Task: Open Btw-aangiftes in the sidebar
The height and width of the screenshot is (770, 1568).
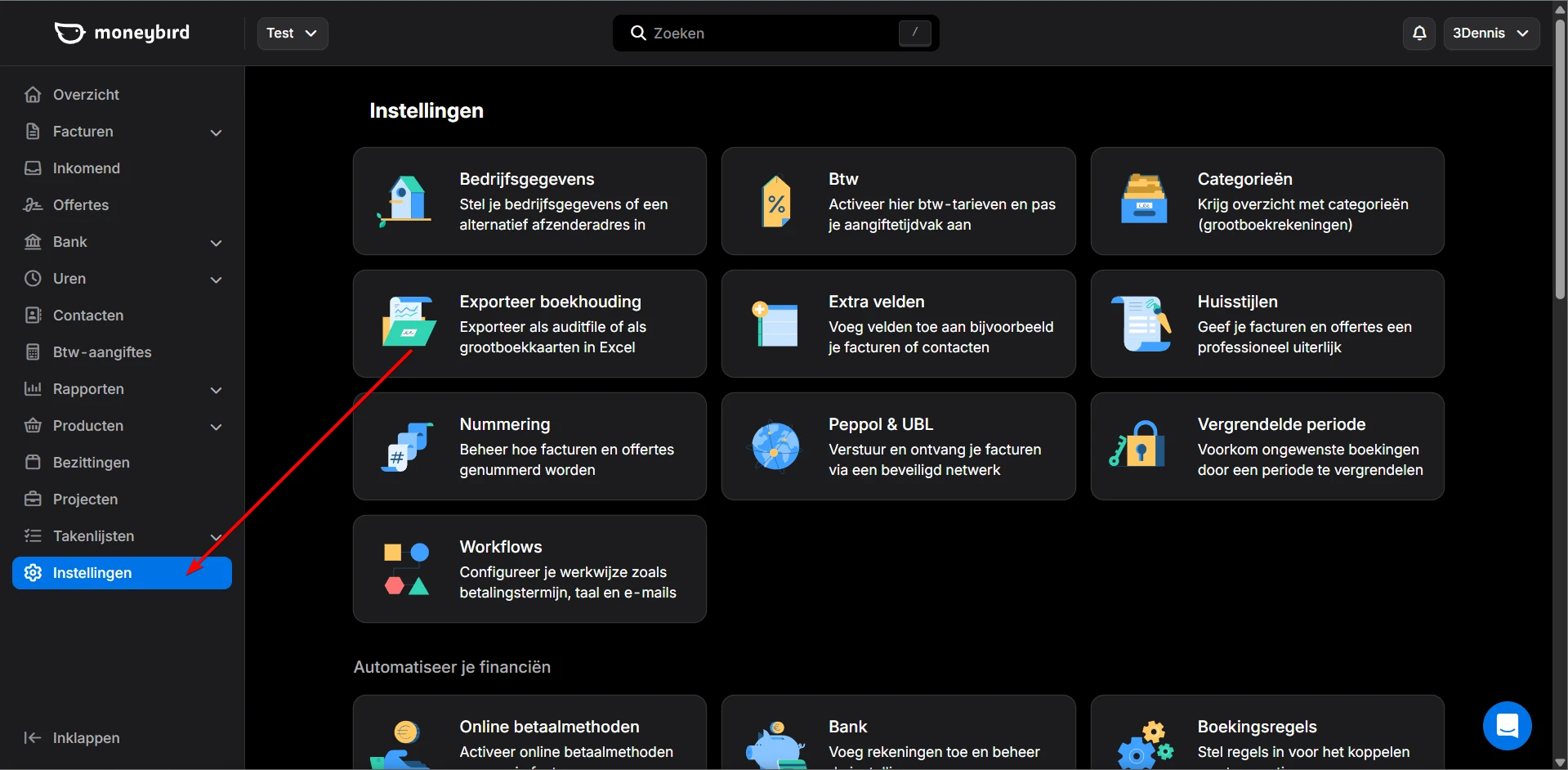Action: tap(102, 352)
